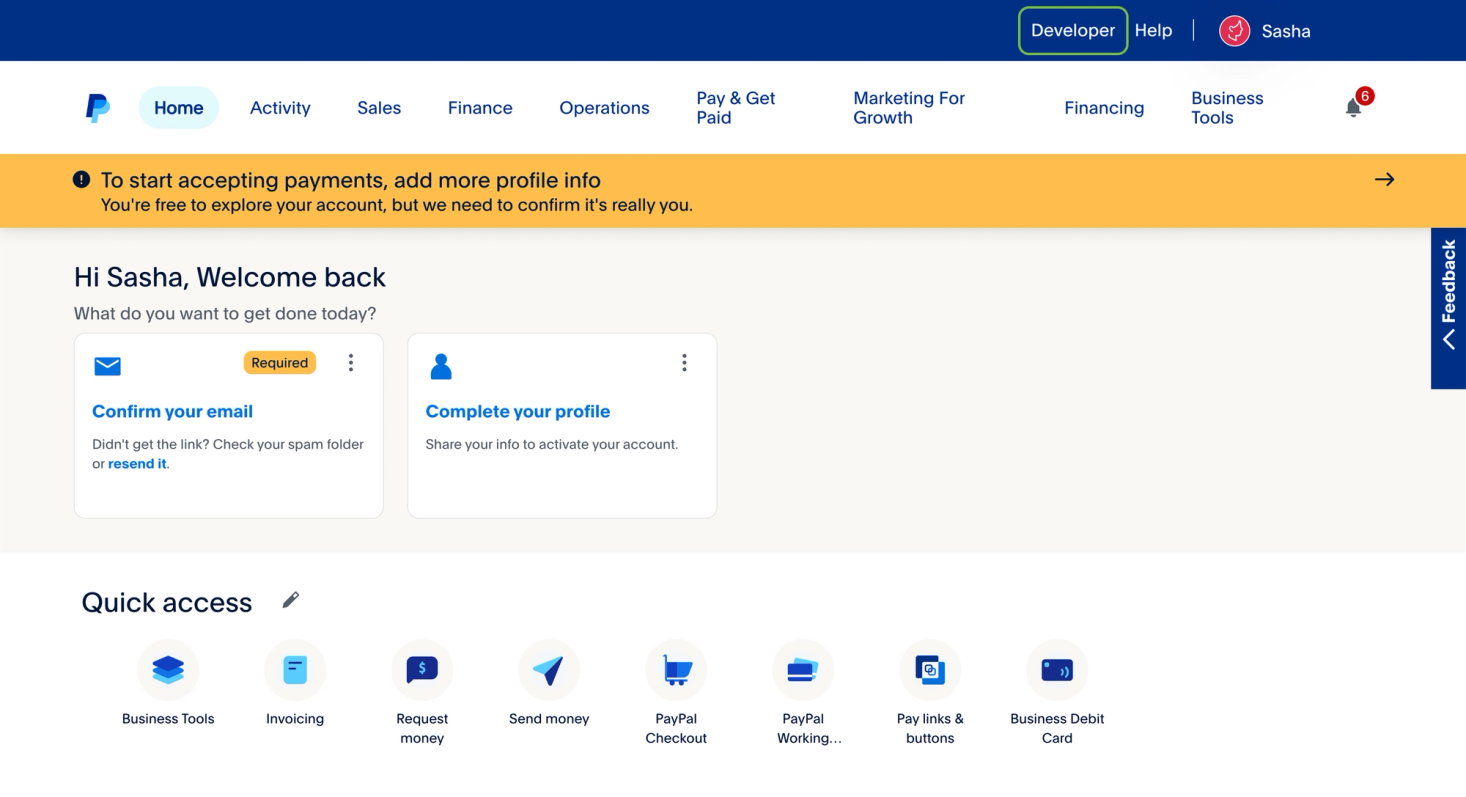
Task: Click the Complete your profile heading link
Action: 518,411
